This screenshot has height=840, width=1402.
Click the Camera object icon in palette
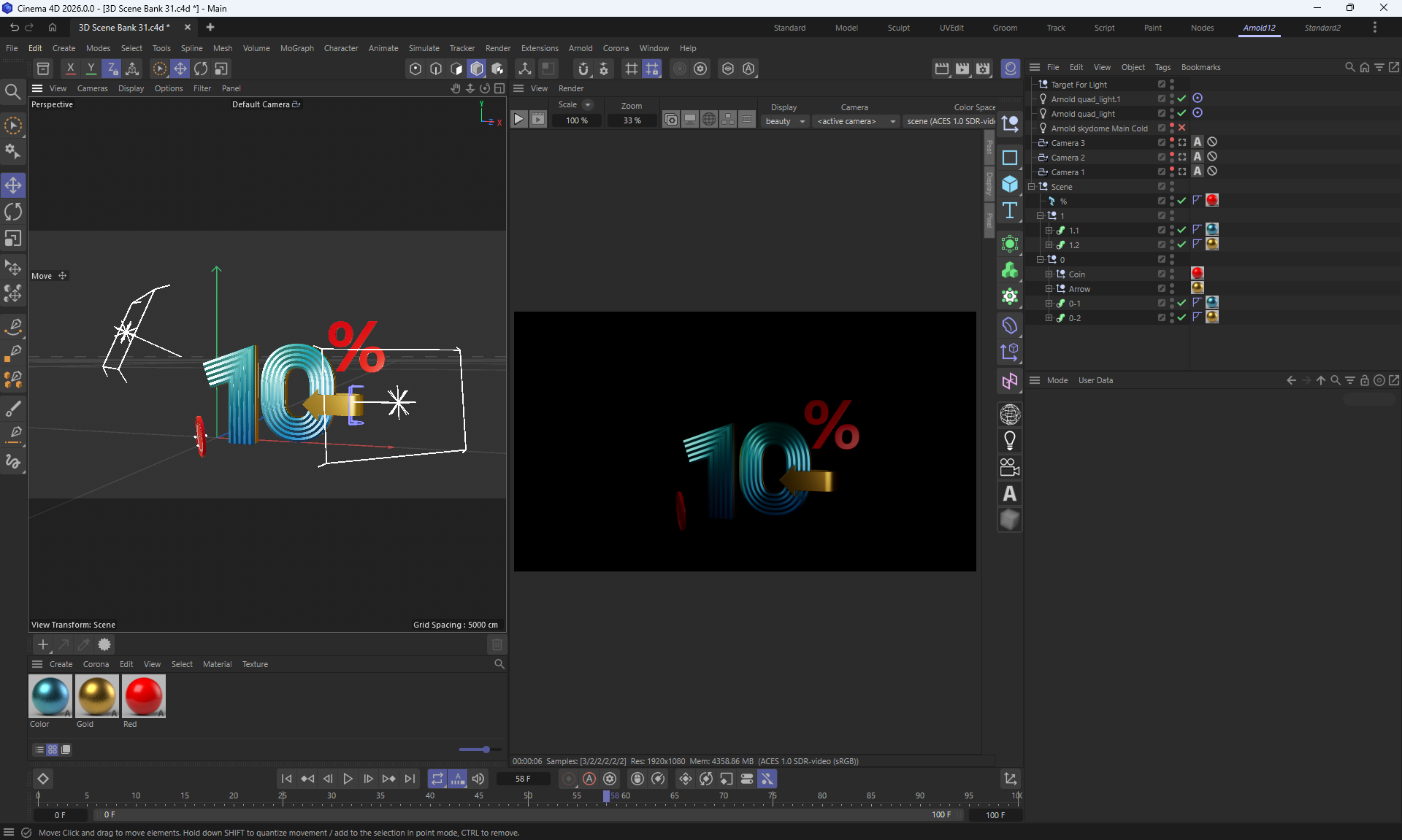pyautogui.click(x=1010, y=467)
